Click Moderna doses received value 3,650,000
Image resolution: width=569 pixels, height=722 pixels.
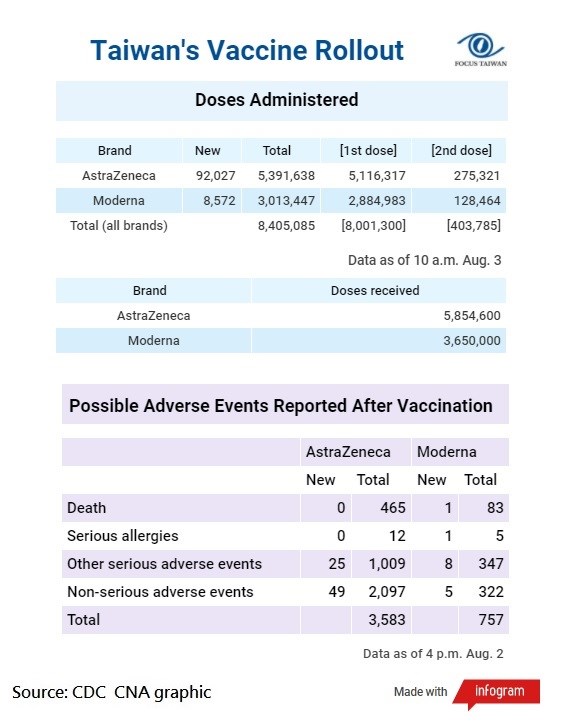(x=472, y=341)
